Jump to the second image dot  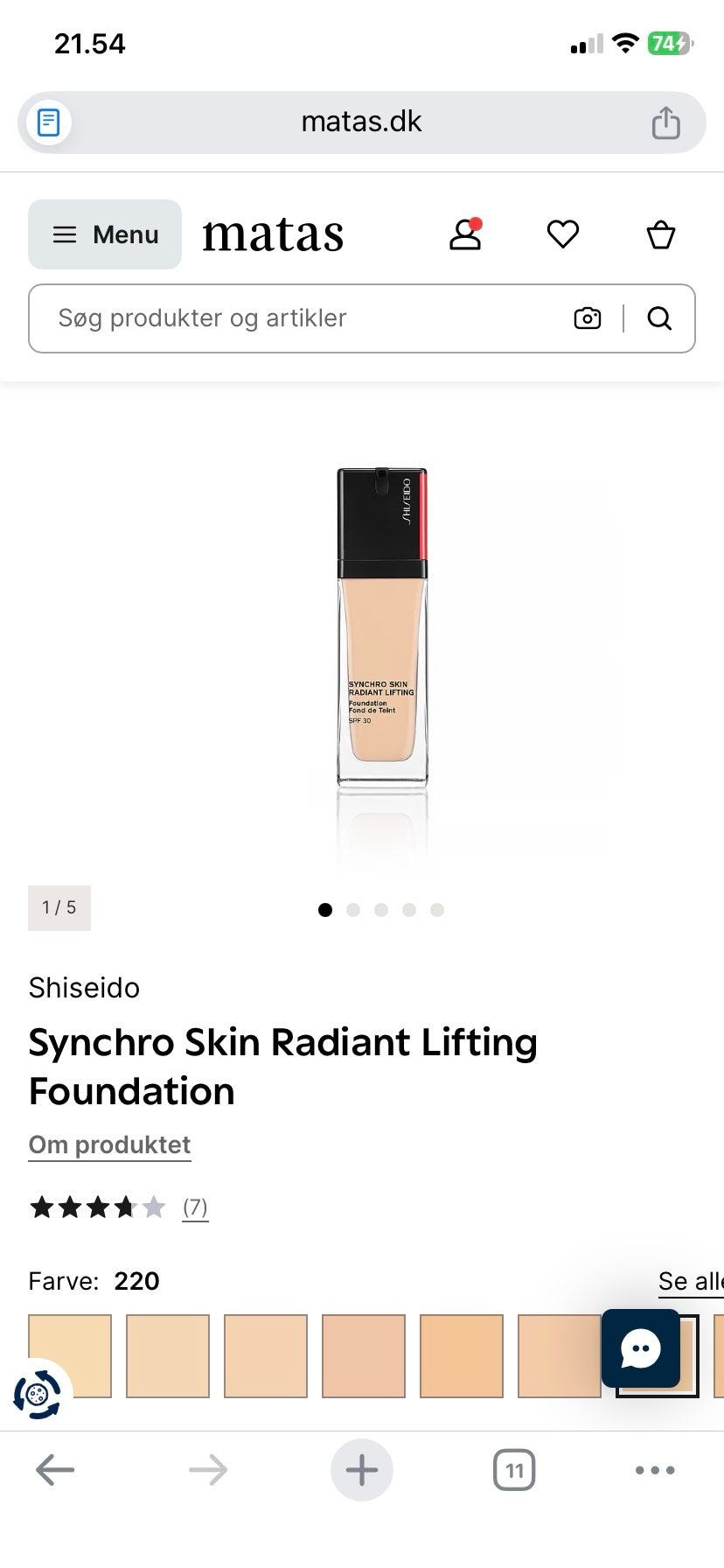pyautogui.click(x=353, y=910)
